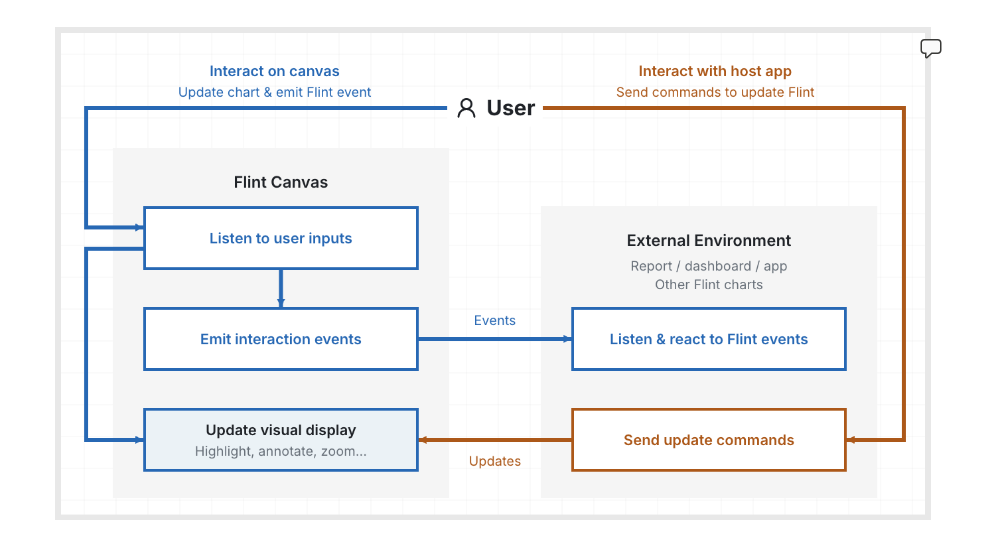Viewport: 999px width, 556px height.
Task: Click the Report / dashboard / app text
Action: click(708, 266)
